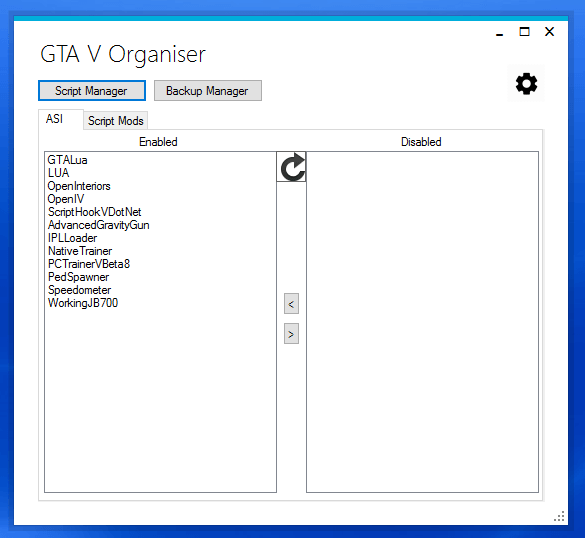
Task: Open the Backup Manager
Action: click(208, 91)
